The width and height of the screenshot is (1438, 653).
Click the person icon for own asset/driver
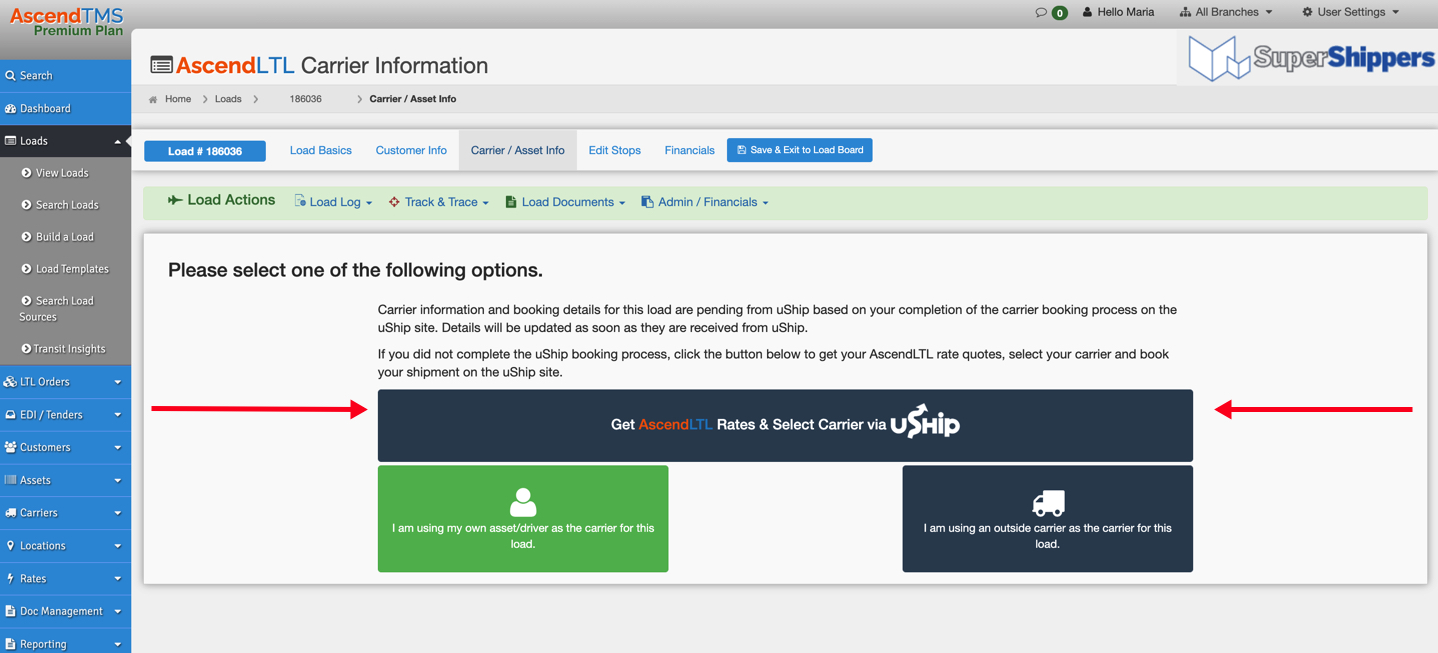[x=522, y=501]
